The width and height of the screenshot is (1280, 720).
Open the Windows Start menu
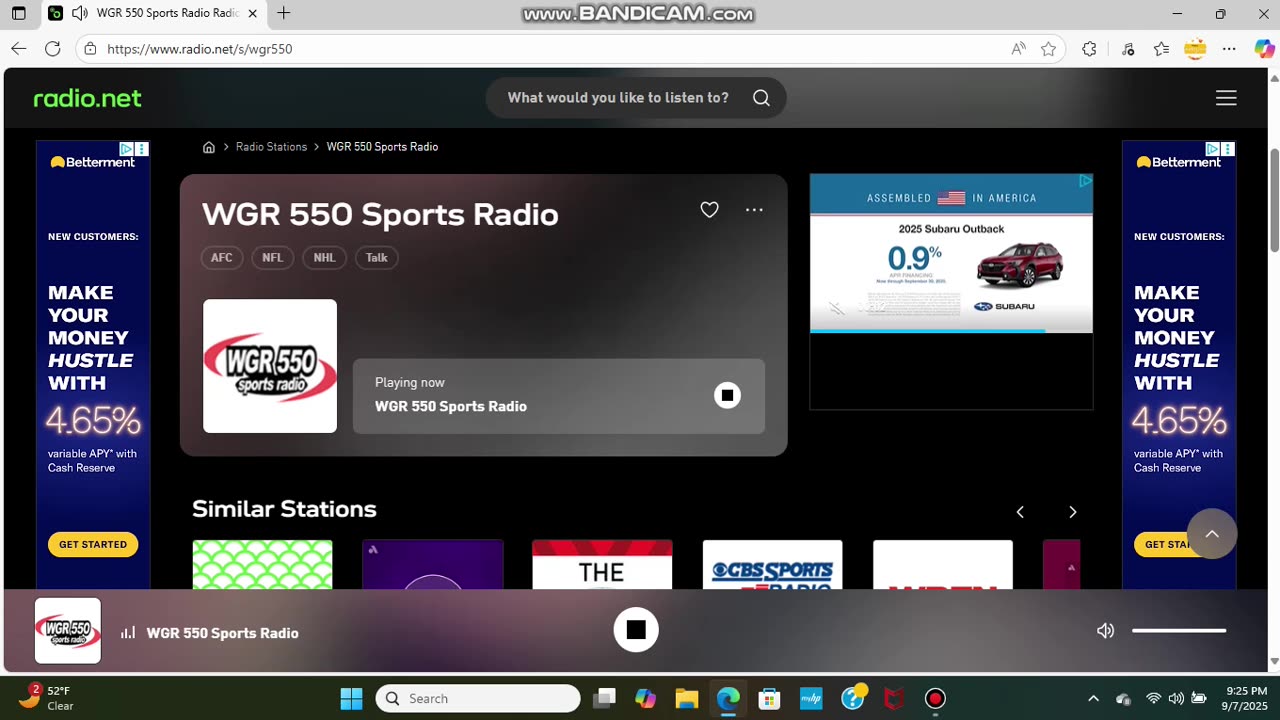point(351,698)
